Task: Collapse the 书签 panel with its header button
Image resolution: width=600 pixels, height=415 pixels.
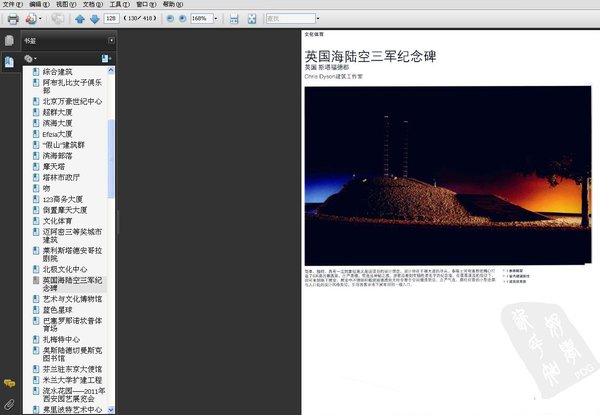Action: tap(111, 40)
